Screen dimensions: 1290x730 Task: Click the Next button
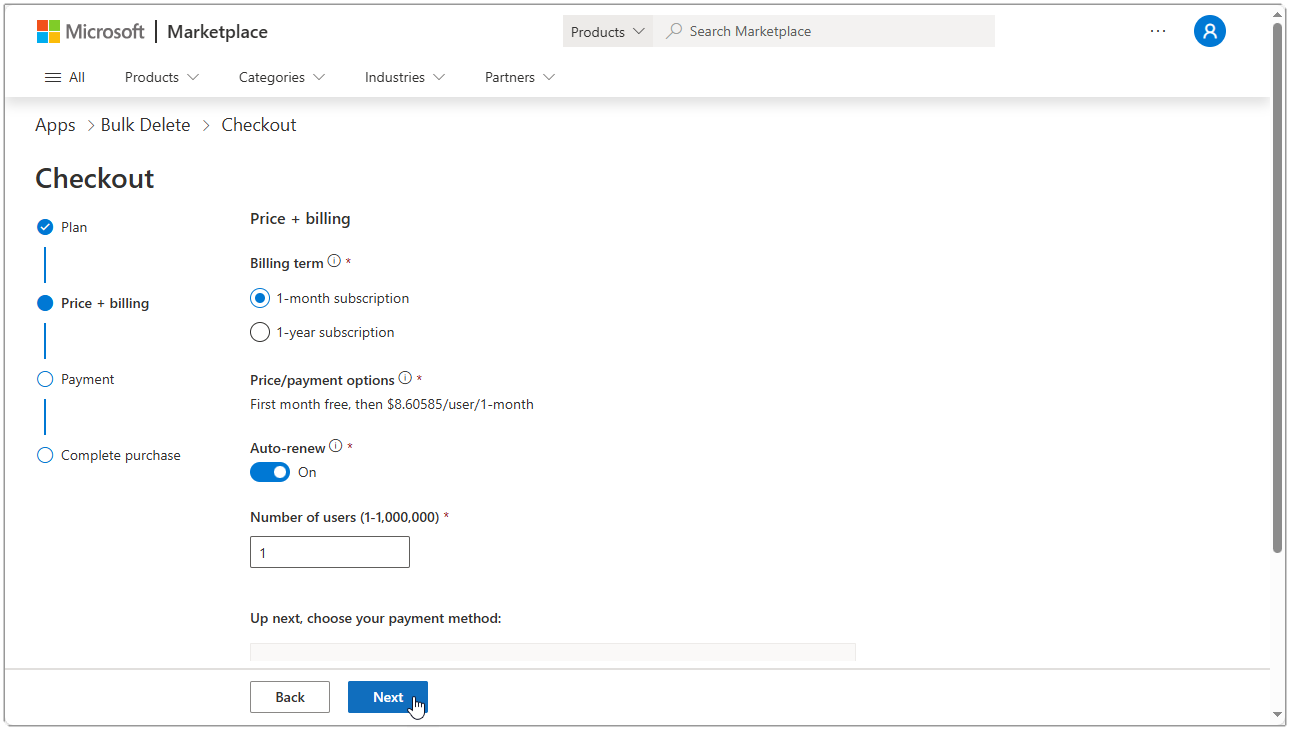387,697
